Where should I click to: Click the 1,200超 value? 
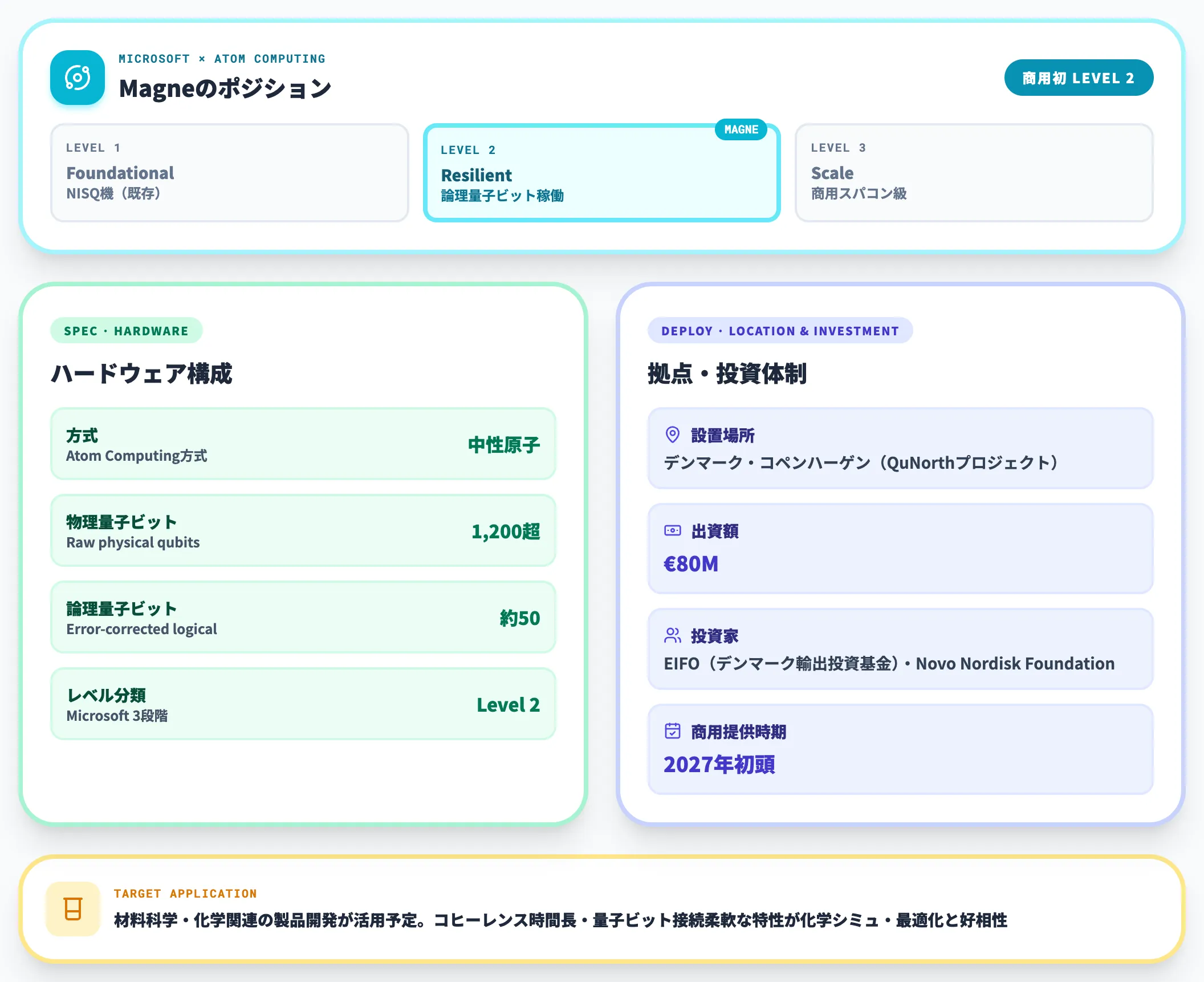click(506, 531)
